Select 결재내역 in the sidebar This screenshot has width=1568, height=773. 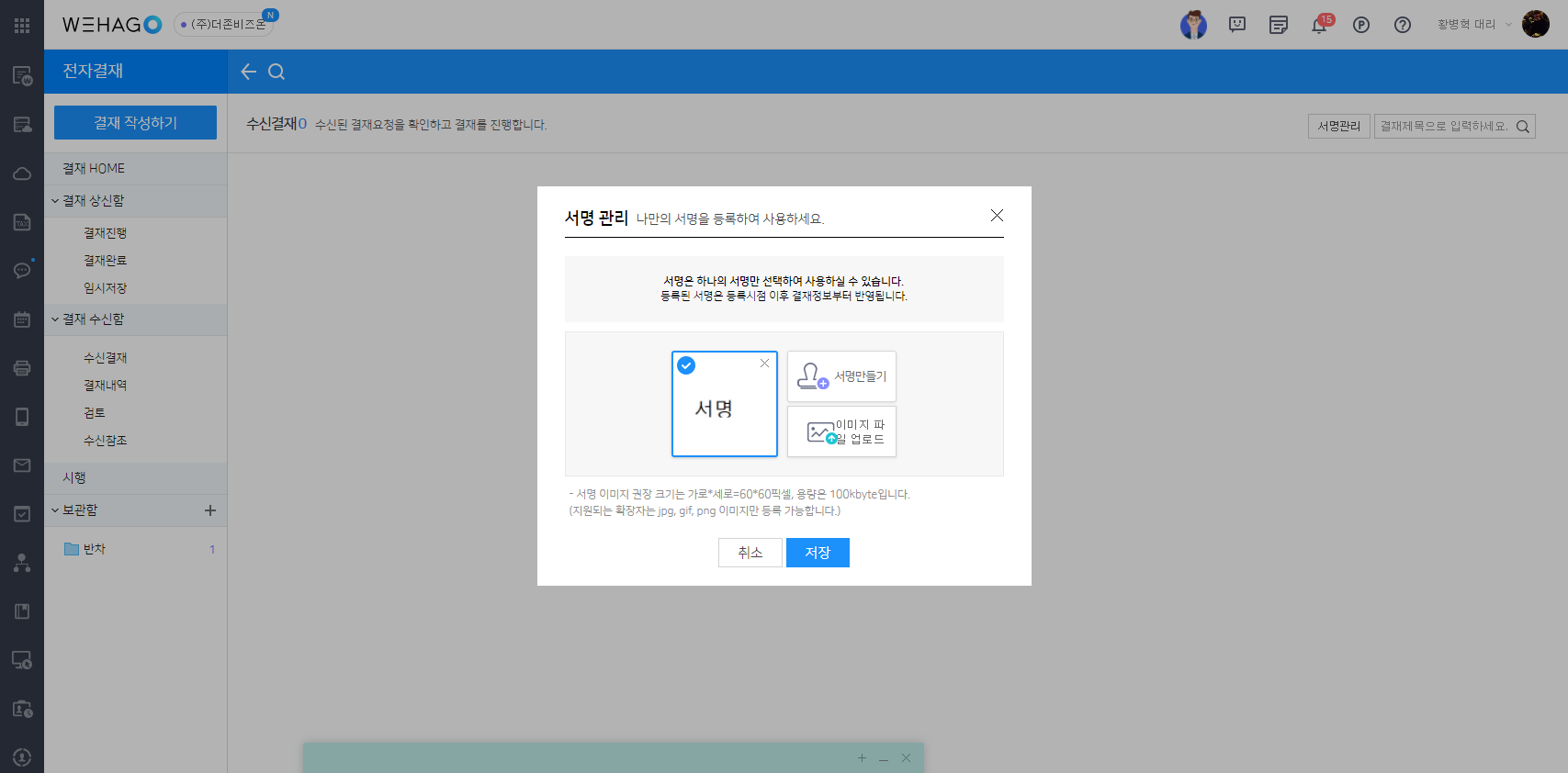click(x=106, y=386)
